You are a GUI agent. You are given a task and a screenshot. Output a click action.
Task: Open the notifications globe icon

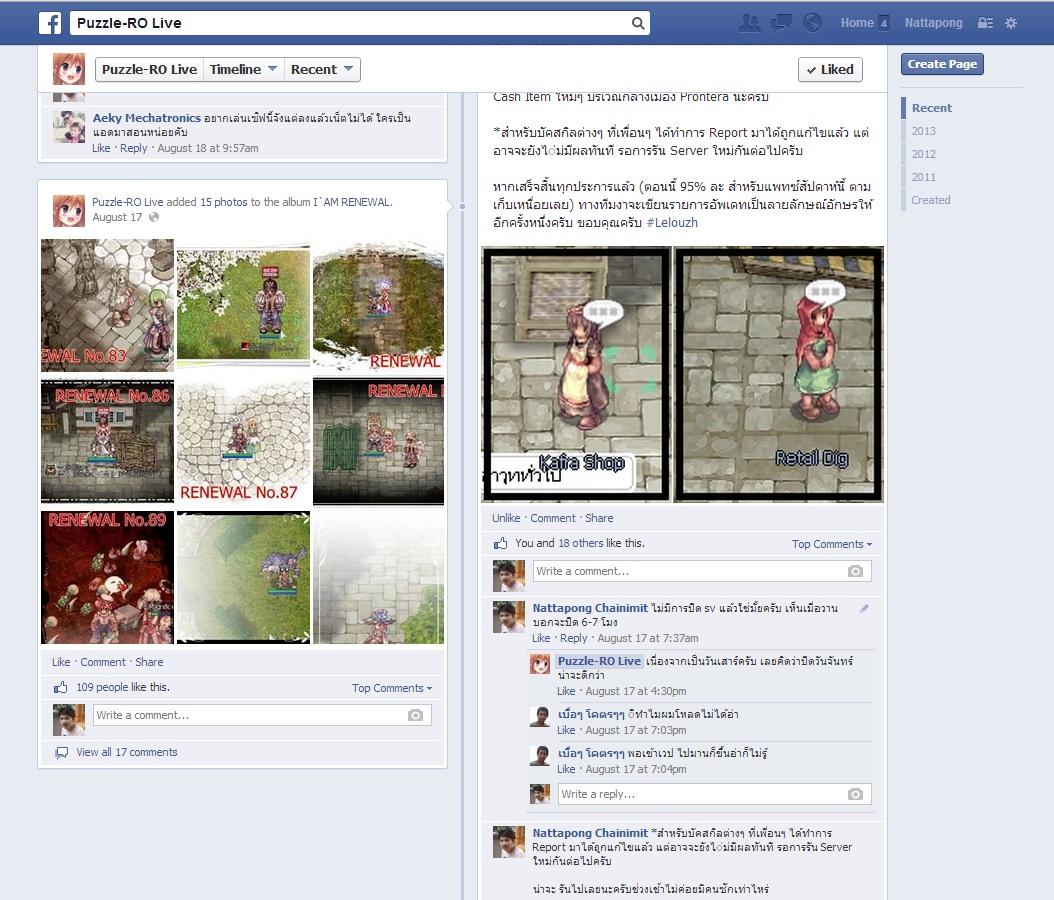click(813, 23)
